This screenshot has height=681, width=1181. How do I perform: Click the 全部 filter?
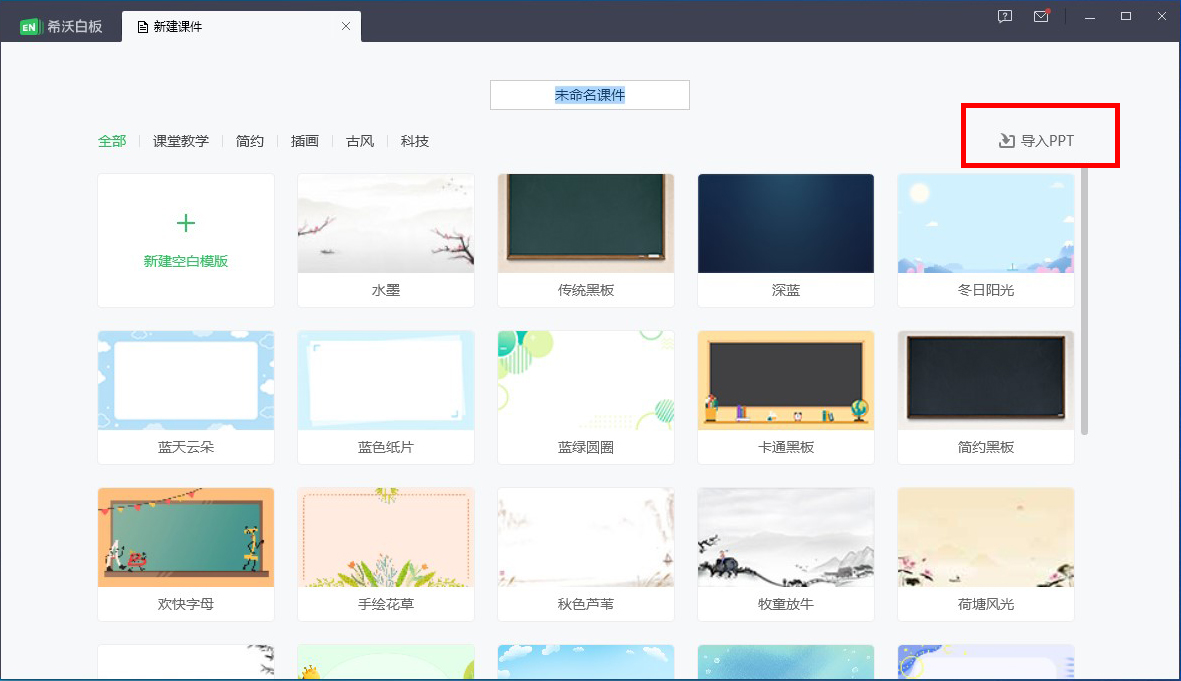tap(111, 141)
